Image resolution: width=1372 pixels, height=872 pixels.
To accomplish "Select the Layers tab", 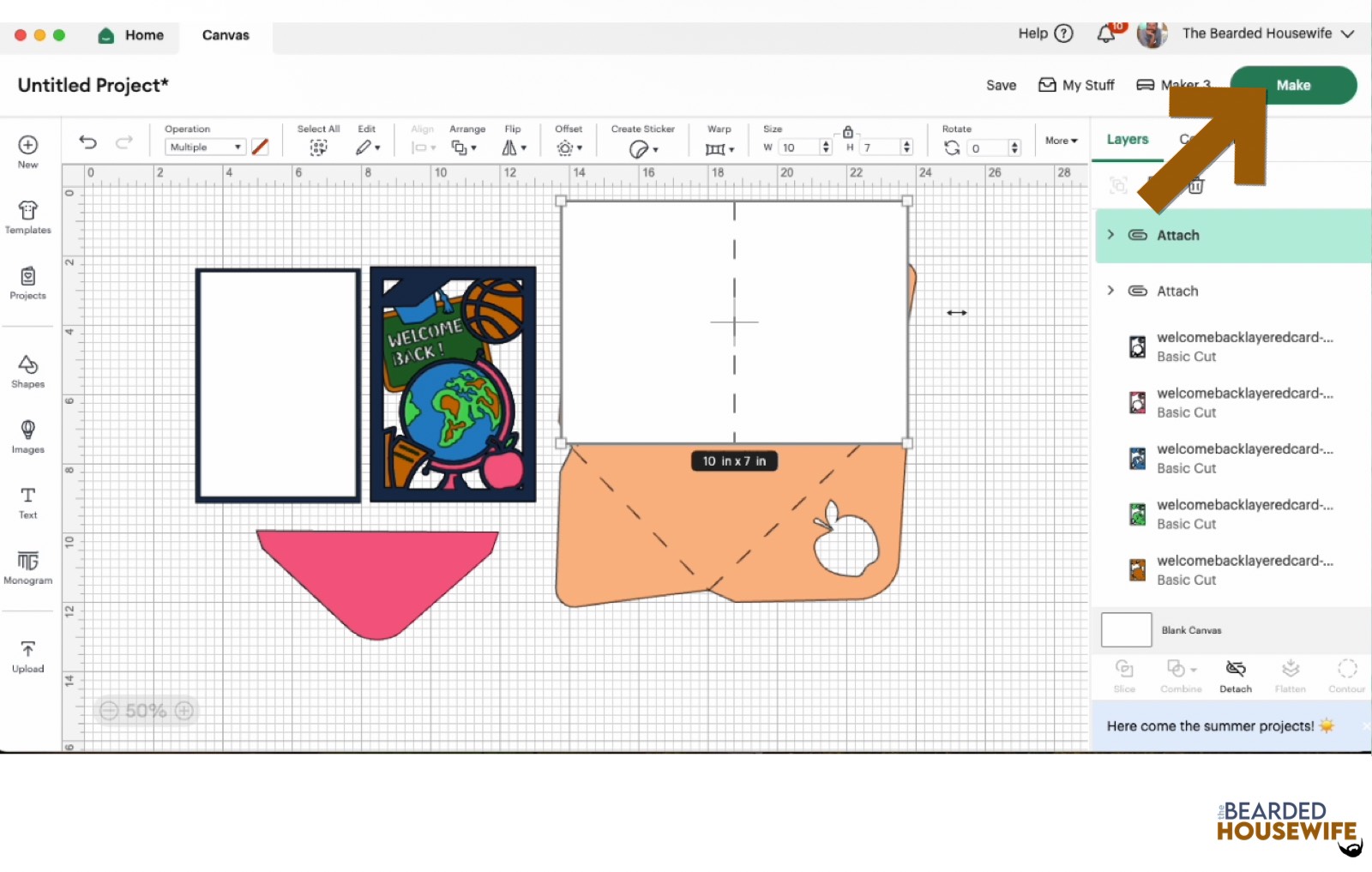I will pos(1127,139).
